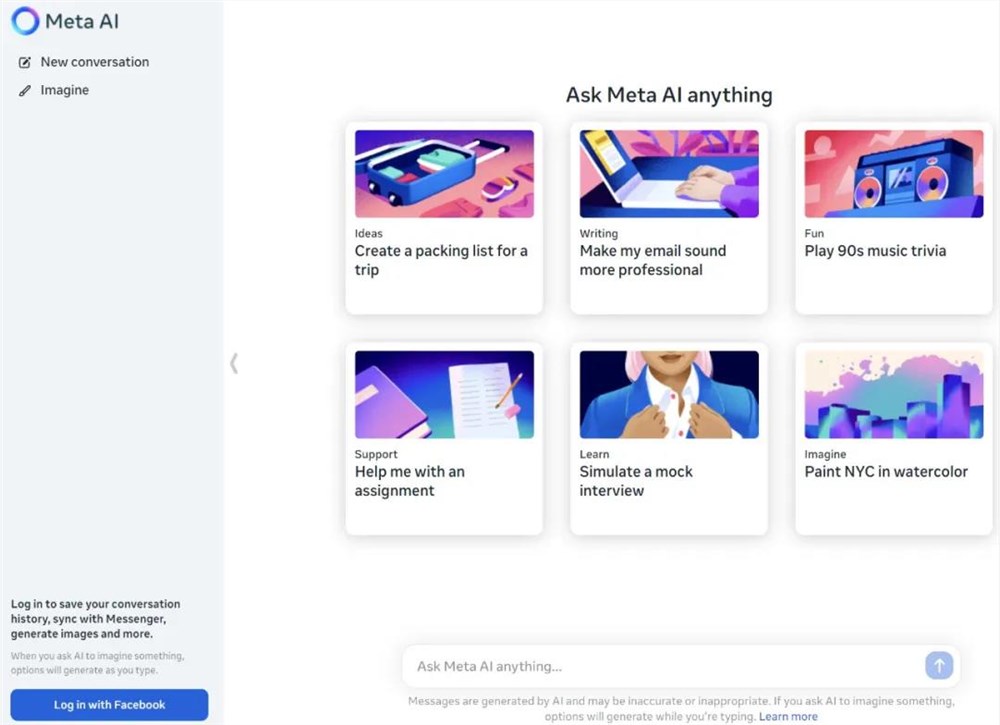The height and width of the screenshot is (725, 1000).
Task: Select the boombox 90s music image
Action: tap(893, 174)
